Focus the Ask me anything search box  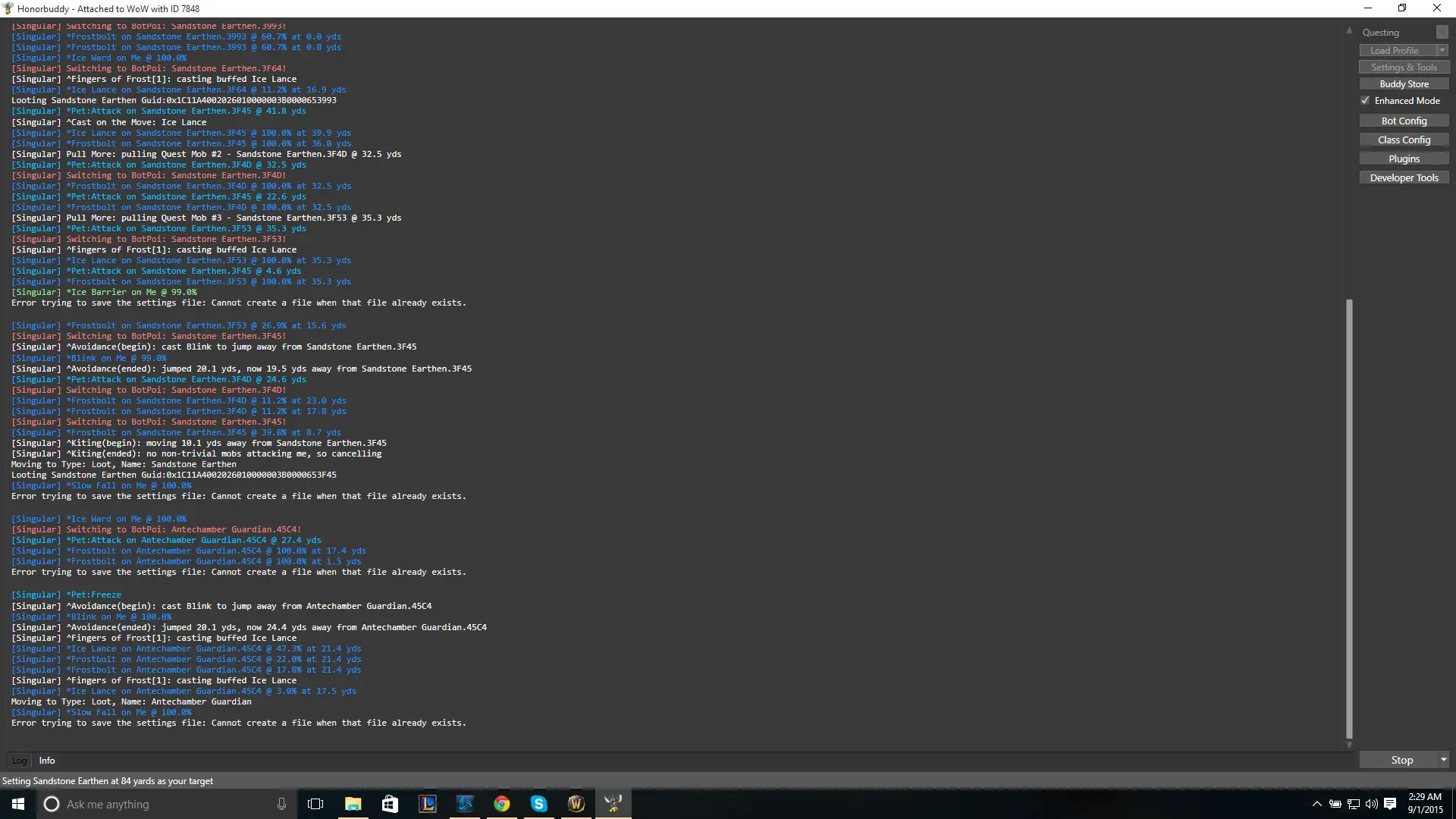[x=165, y=804]
